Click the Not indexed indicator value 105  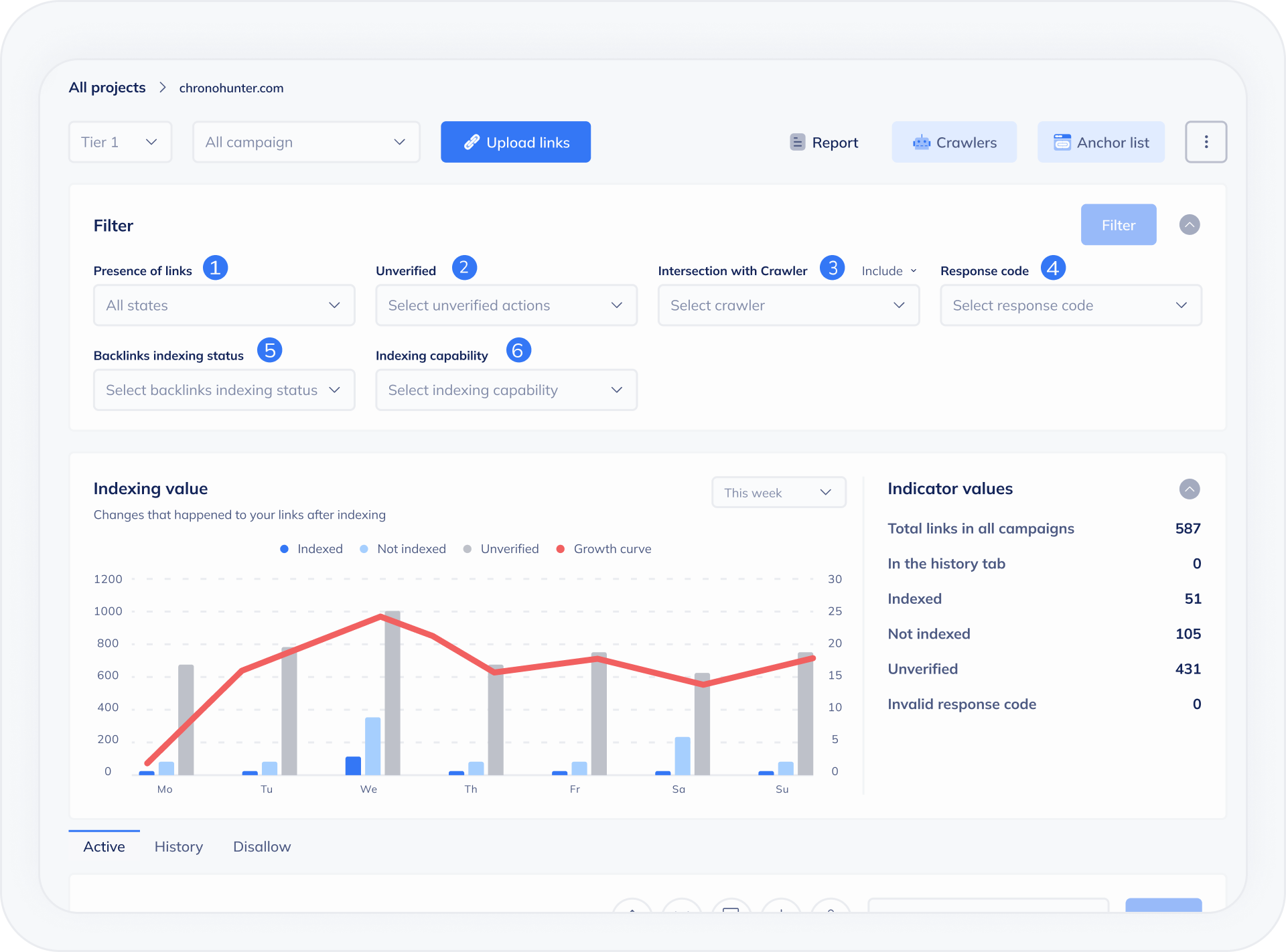tap(1188, 634)
